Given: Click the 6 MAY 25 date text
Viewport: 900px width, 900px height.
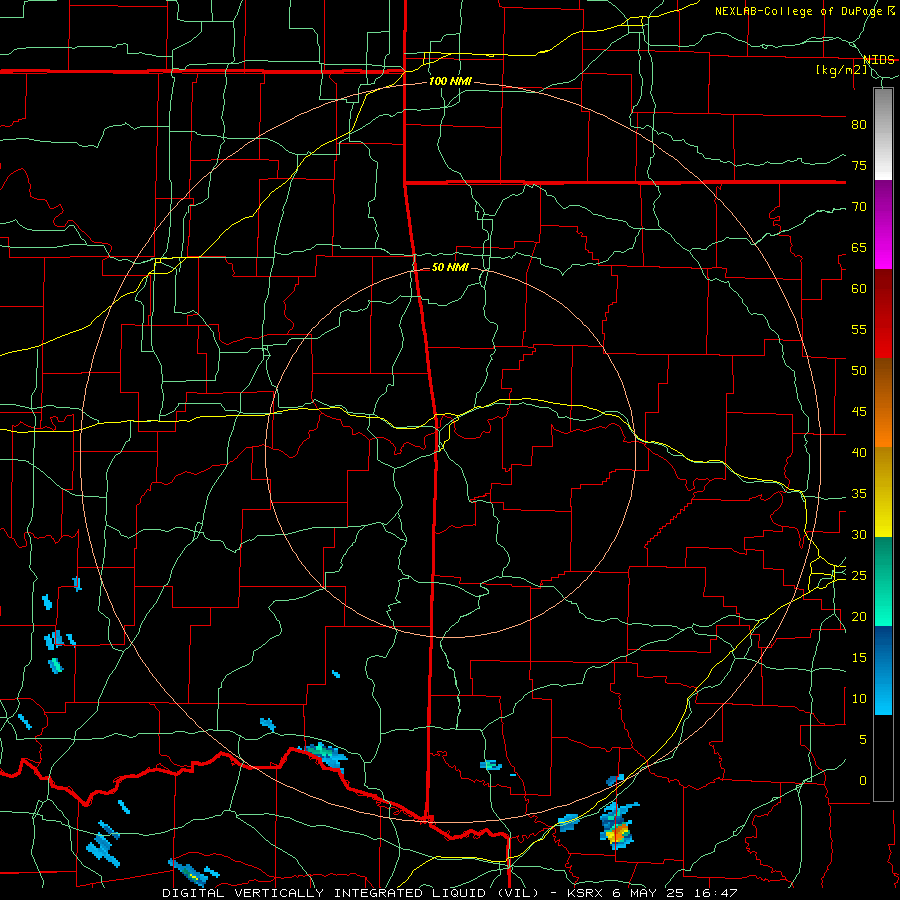Looking at the screenshot, I should tap(650, 893).
